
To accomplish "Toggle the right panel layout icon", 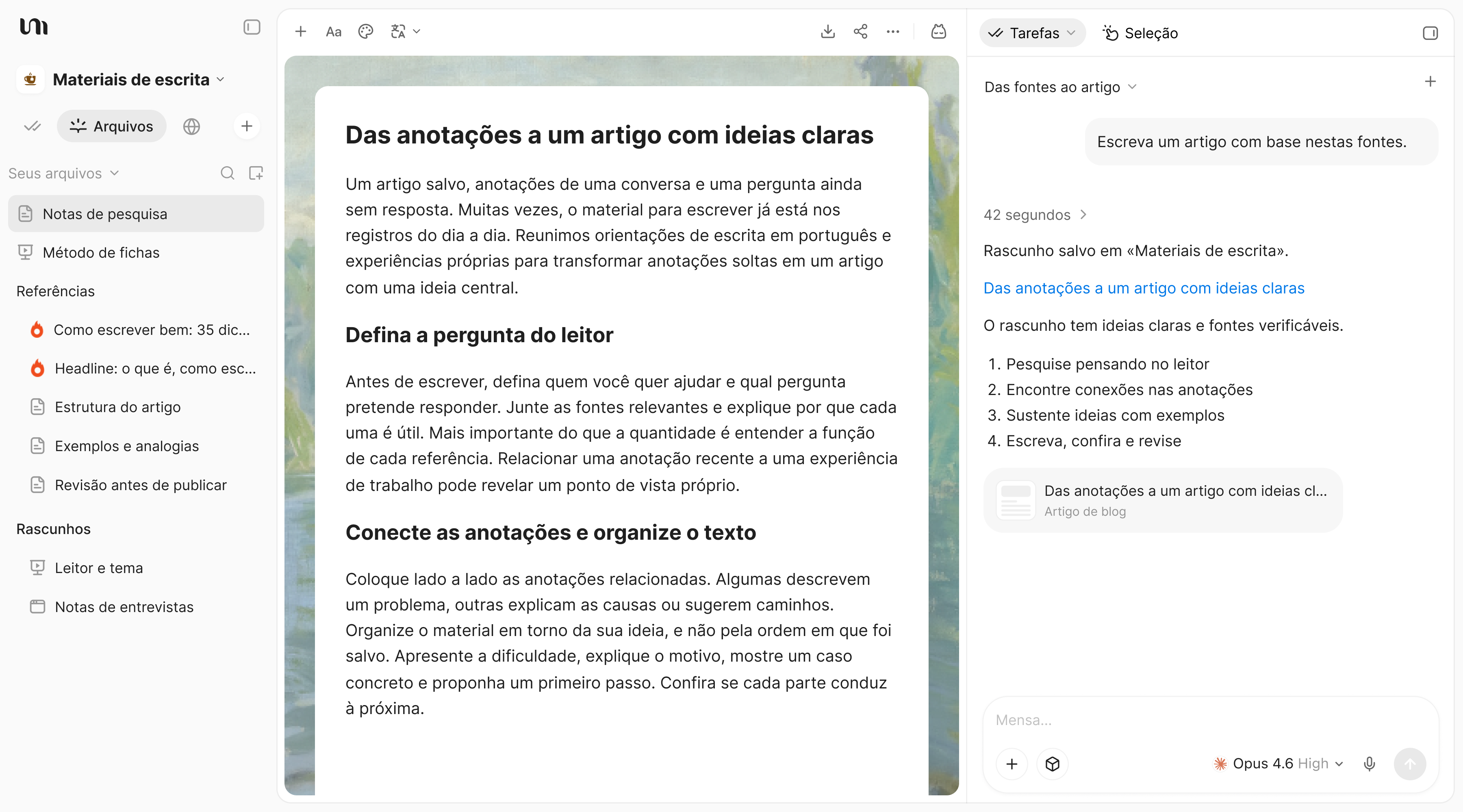I will [1430, 33].
